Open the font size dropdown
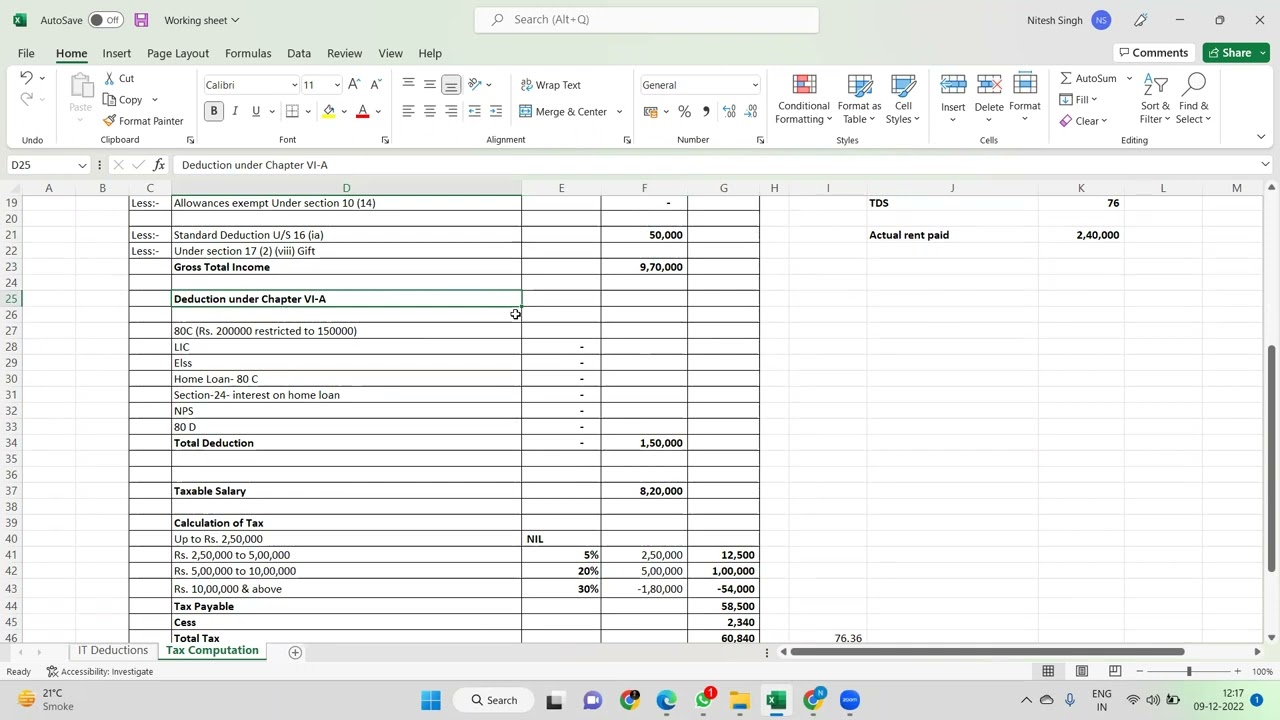1280x720 pixels. point(337,85)
